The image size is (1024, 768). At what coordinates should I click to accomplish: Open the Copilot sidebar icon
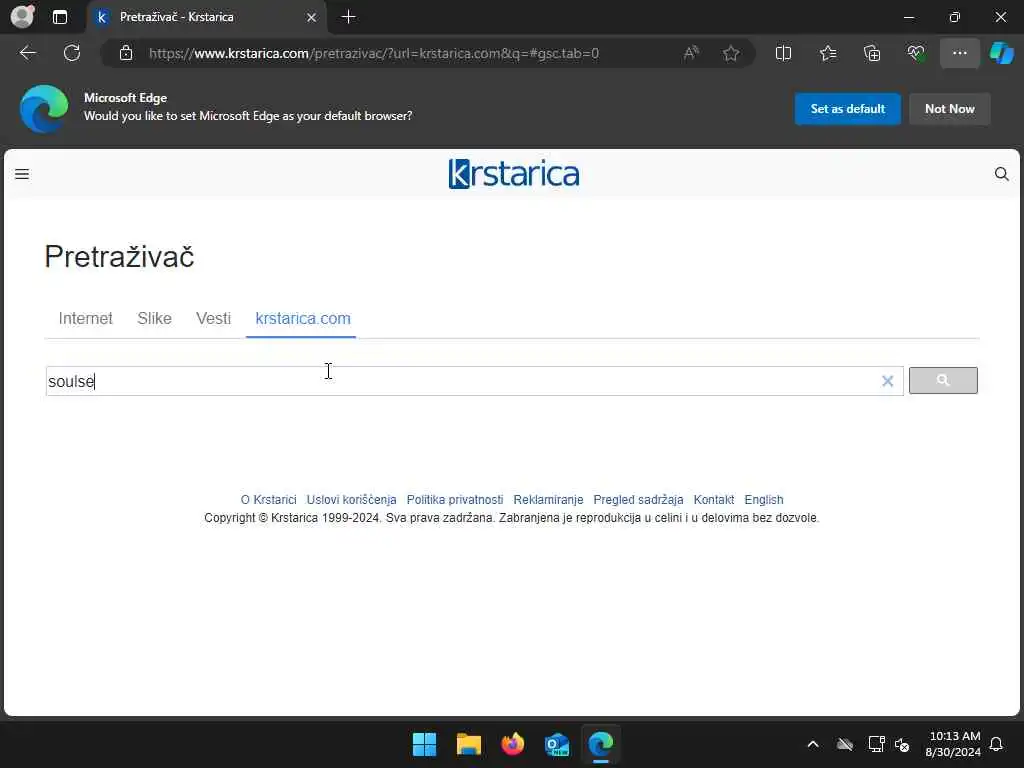tap(1002, 53)
